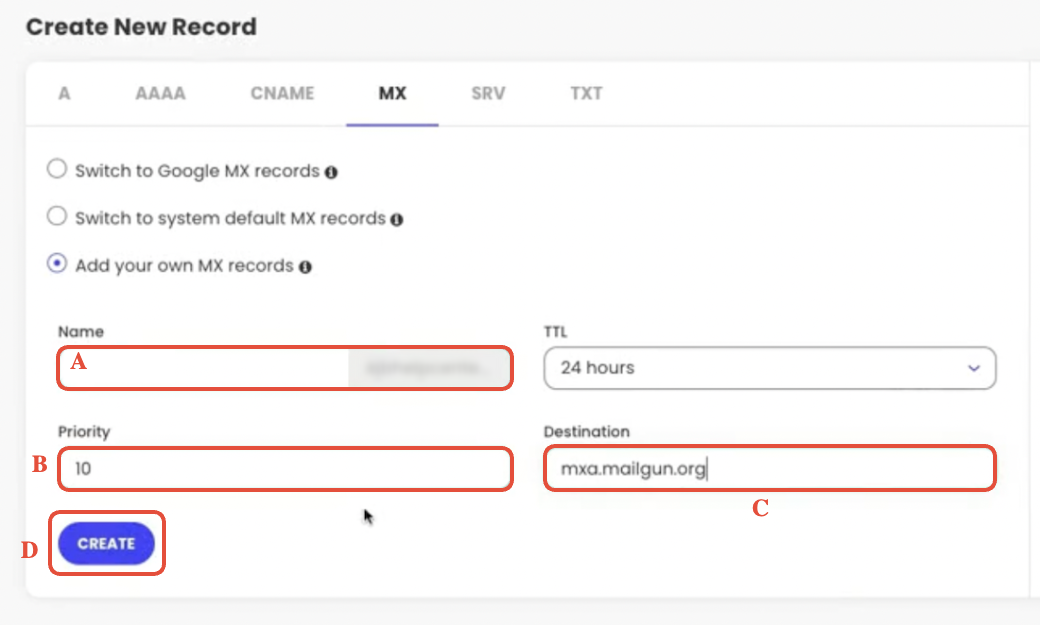
Task: Select the Add your own MX records option
Action: coord(57,263)
